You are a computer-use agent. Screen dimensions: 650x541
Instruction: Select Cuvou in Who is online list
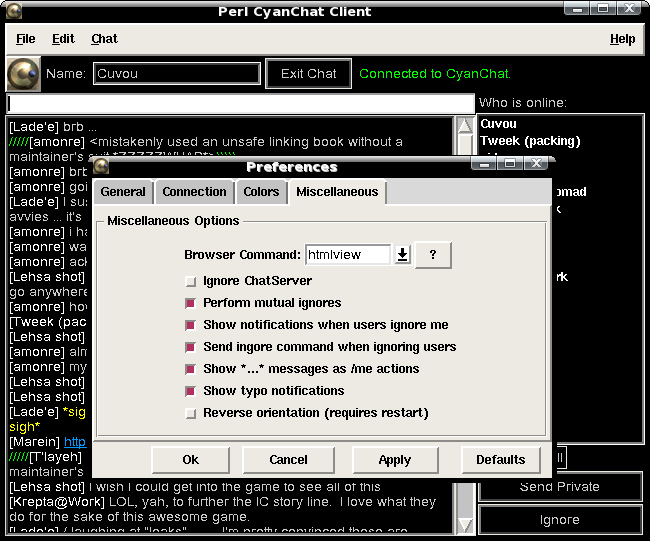tap(499, 124)
